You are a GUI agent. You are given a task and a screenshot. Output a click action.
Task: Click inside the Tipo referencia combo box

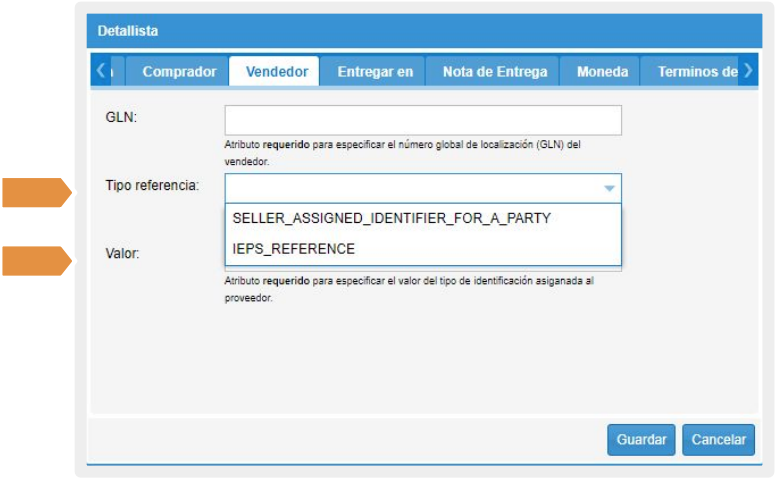click(x=410, y=188)
